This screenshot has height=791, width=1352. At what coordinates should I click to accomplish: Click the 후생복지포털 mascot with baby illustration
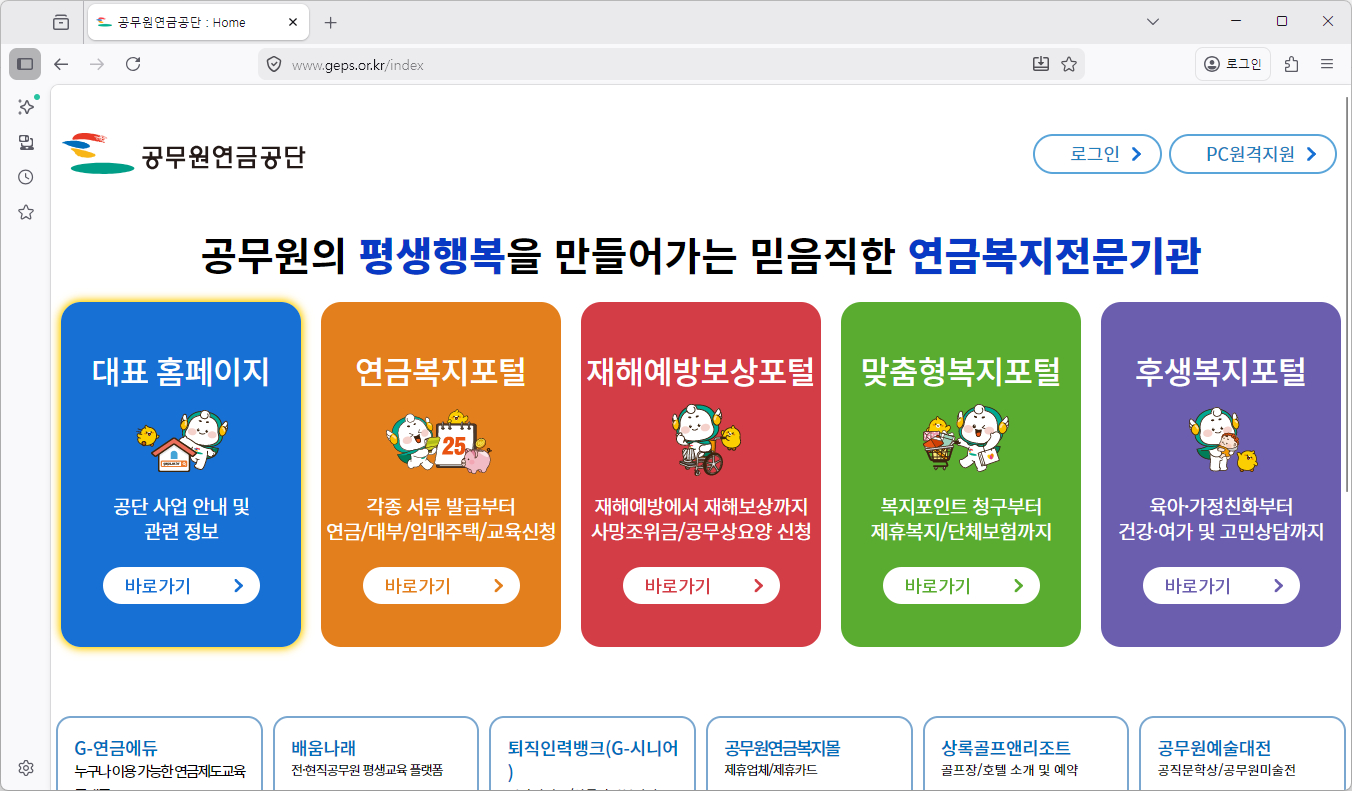1222,440
